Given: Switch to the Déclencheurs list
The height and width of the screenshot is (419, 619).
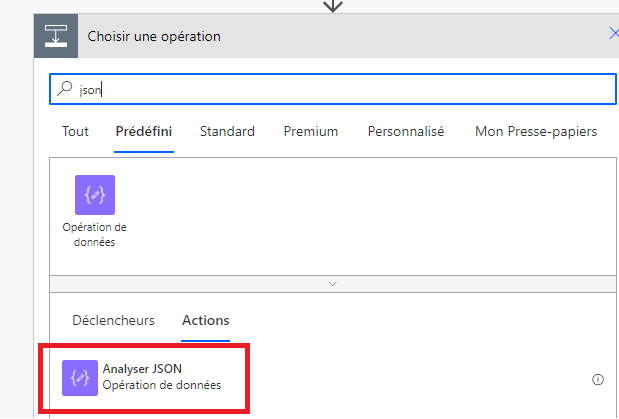Looking at the screenshot, I should (113, 320).
